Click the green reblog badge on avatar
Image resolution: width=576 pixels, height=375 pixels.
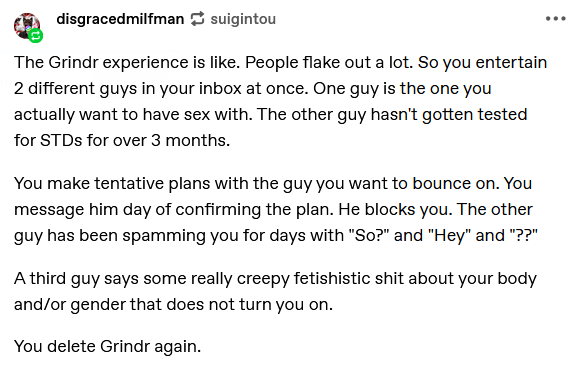pos(36,36)
